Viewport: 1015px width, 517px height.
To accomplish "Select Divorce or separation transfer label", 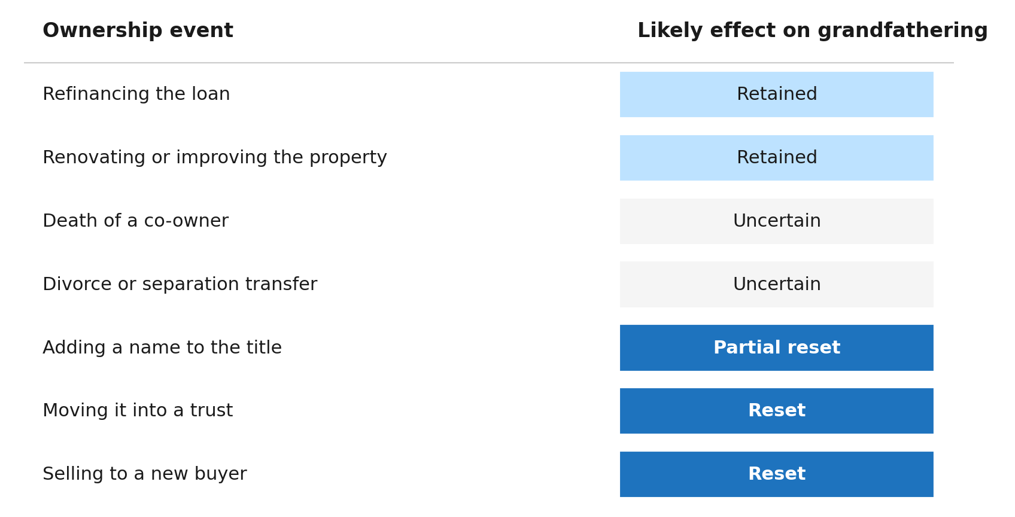I will 180,284.
